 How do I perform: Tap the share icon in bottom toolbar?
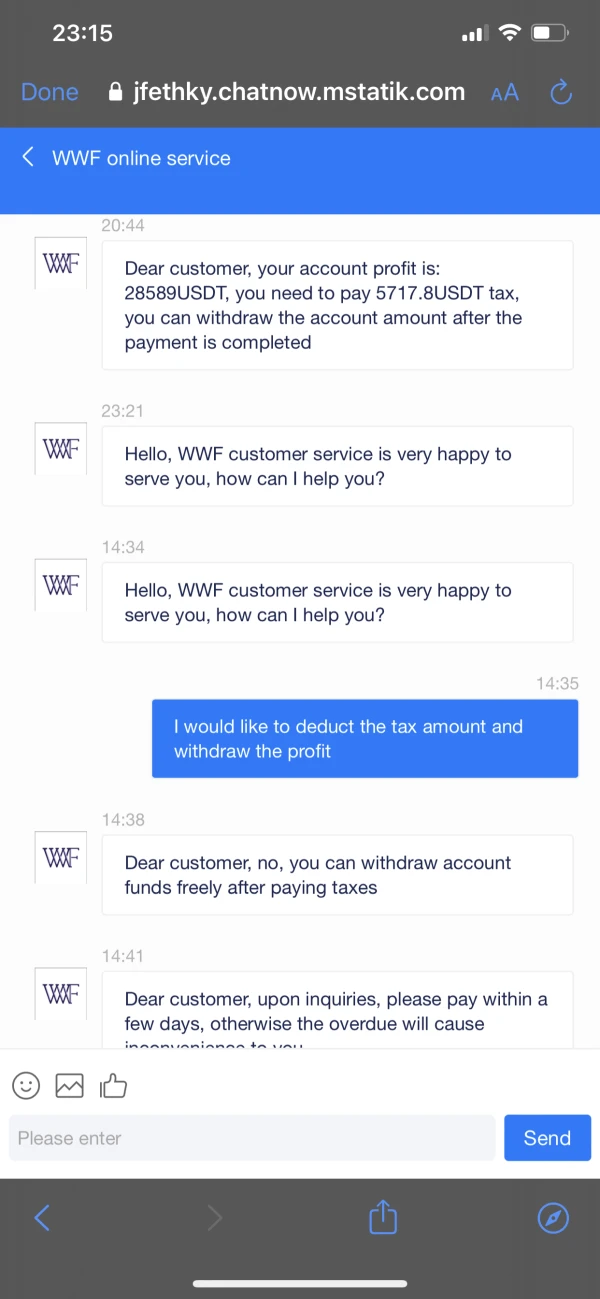pos(383,1217)
